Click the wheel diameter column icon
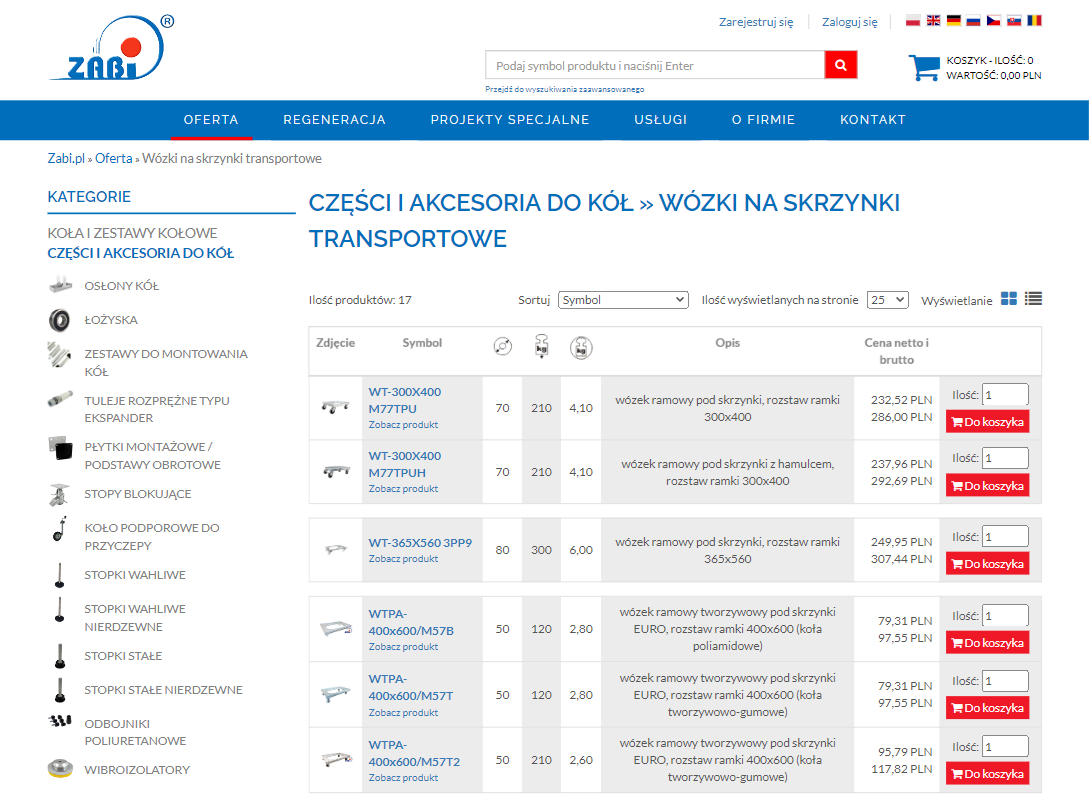Screen dimensions: 1089x796 pyautogui.click(x=503, y=346)
